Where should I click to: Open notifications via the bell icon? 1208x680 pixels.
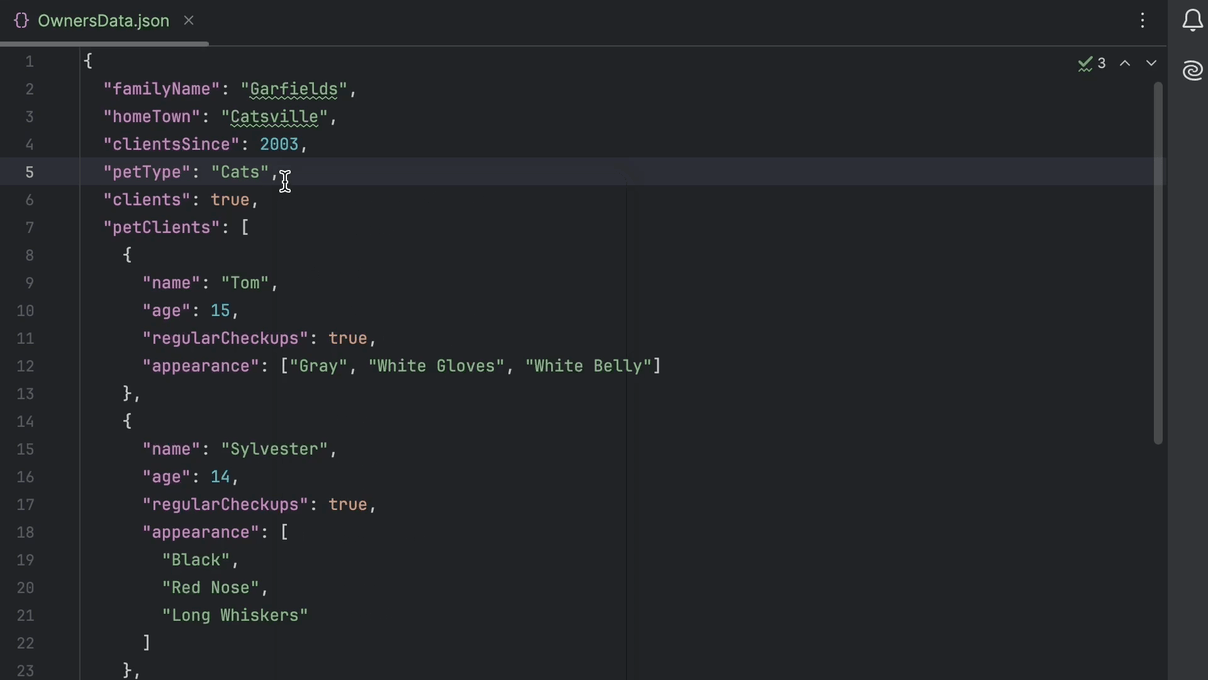click(1191, 20)
